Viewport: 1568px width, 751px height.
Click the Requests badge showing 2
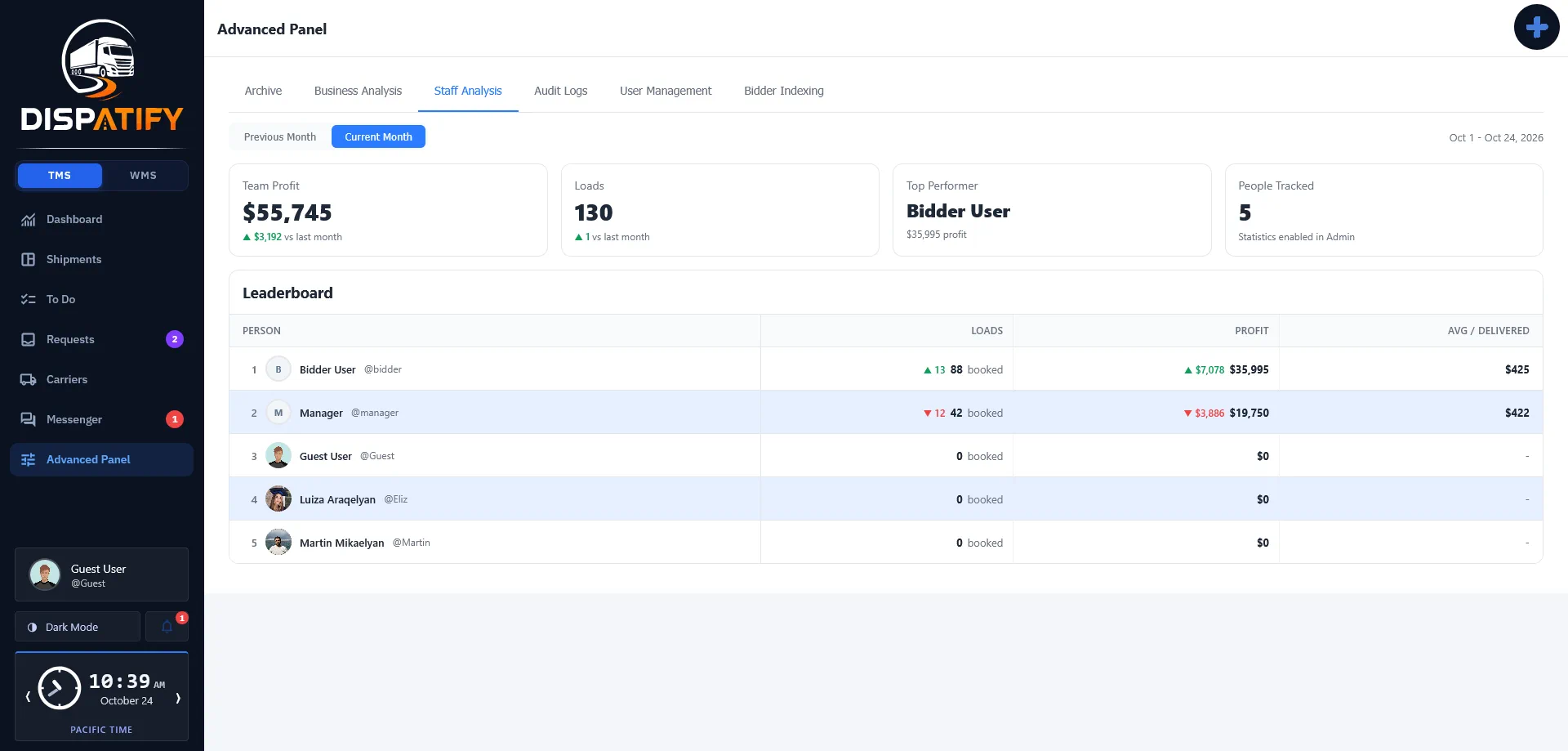click(x=175, y=339)
